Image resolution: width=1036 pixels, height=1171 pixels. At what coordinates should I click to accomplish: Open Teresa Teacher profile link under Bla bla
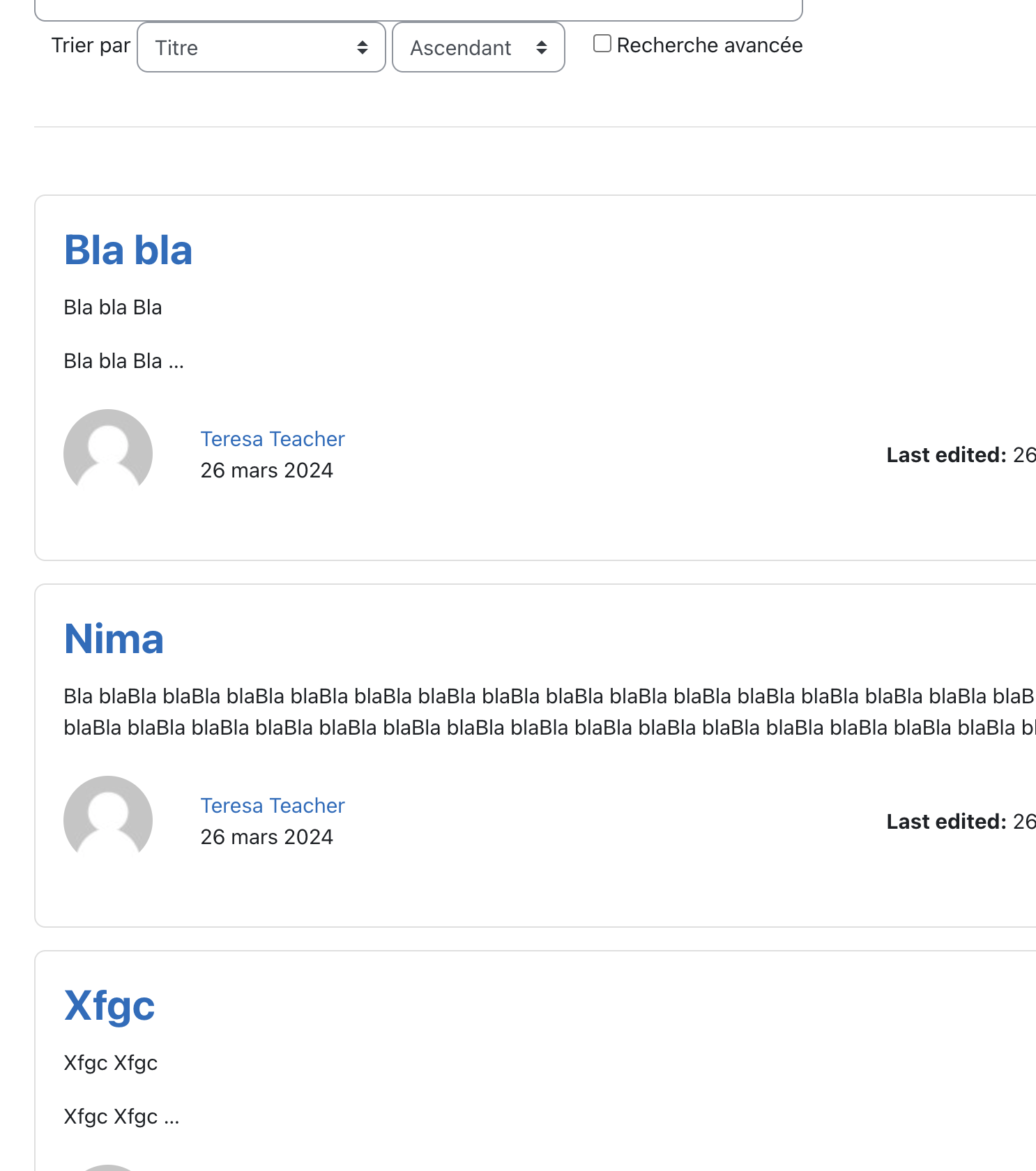click(273, 439)
